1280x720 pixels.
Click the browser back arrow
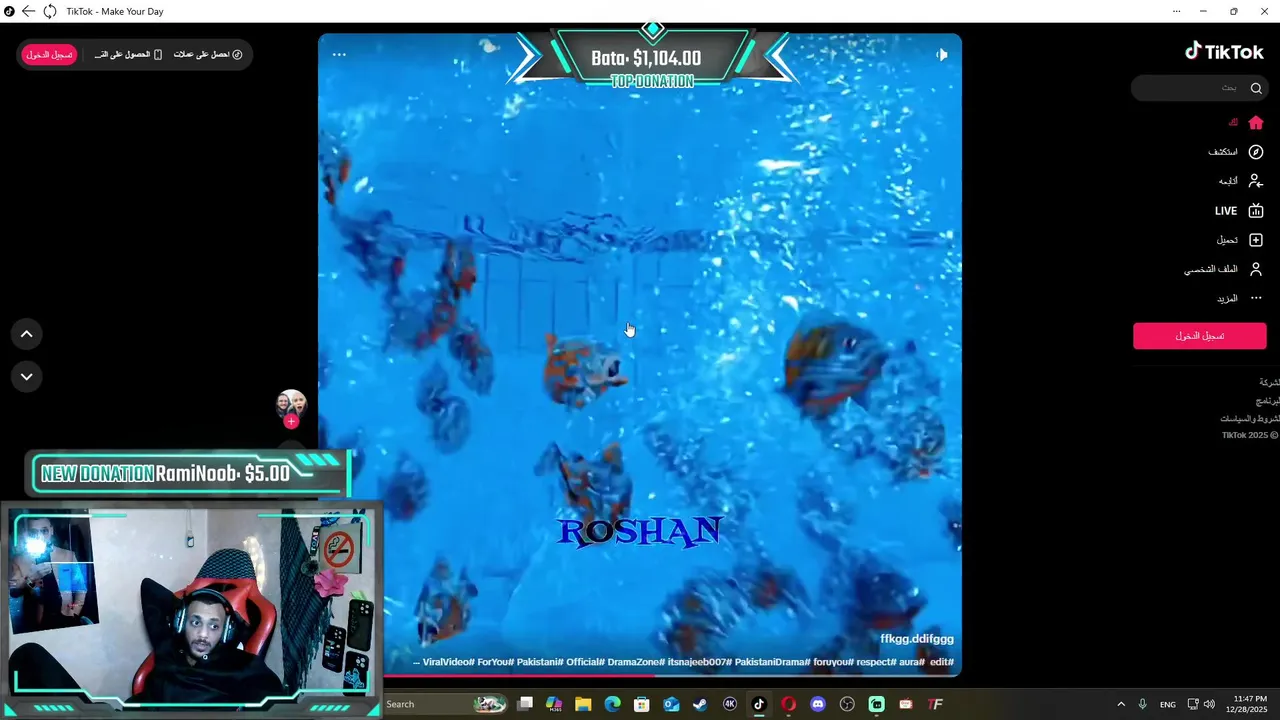[x=28, y=11]
